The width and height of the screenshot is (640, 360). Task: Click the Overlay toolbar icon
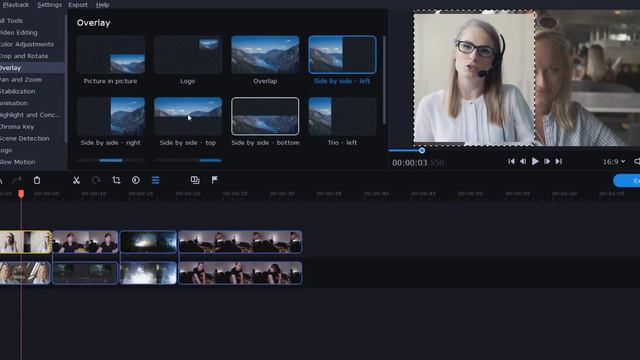point(195,180)
